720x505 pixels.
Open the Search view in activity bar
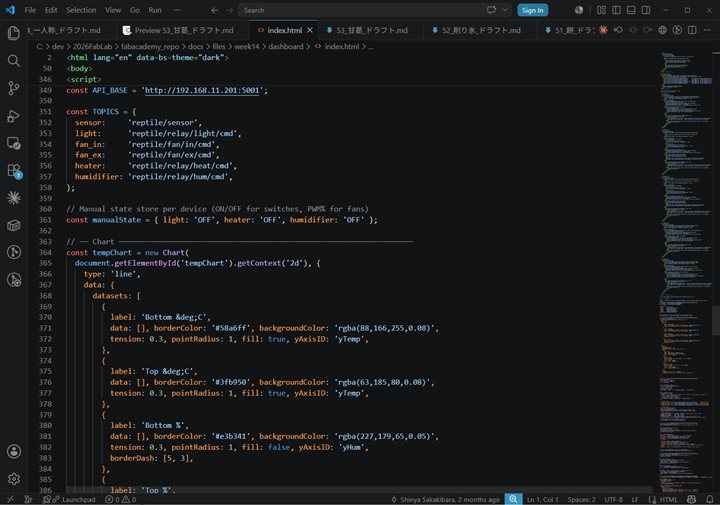pyautogui.click(x=14, y=61)
